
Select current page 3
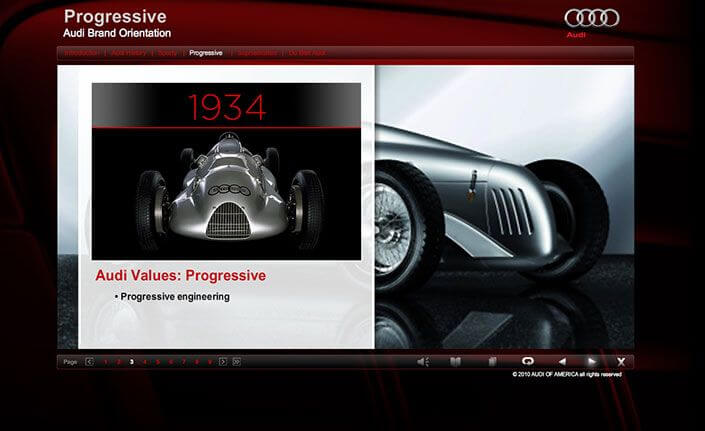132,362
